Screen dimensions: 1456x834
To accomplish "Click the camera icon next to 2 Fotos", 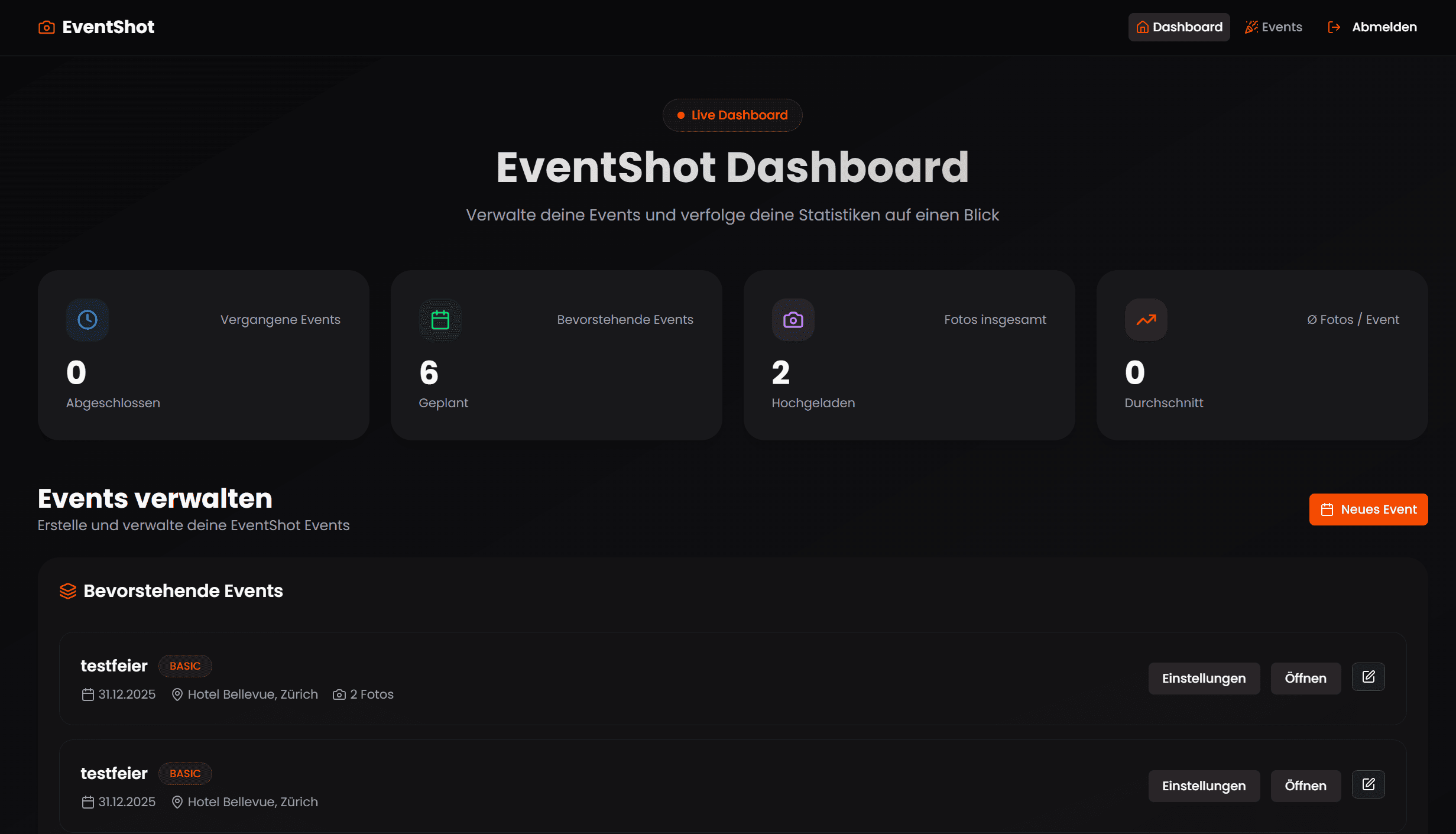I will click(338, 695).
